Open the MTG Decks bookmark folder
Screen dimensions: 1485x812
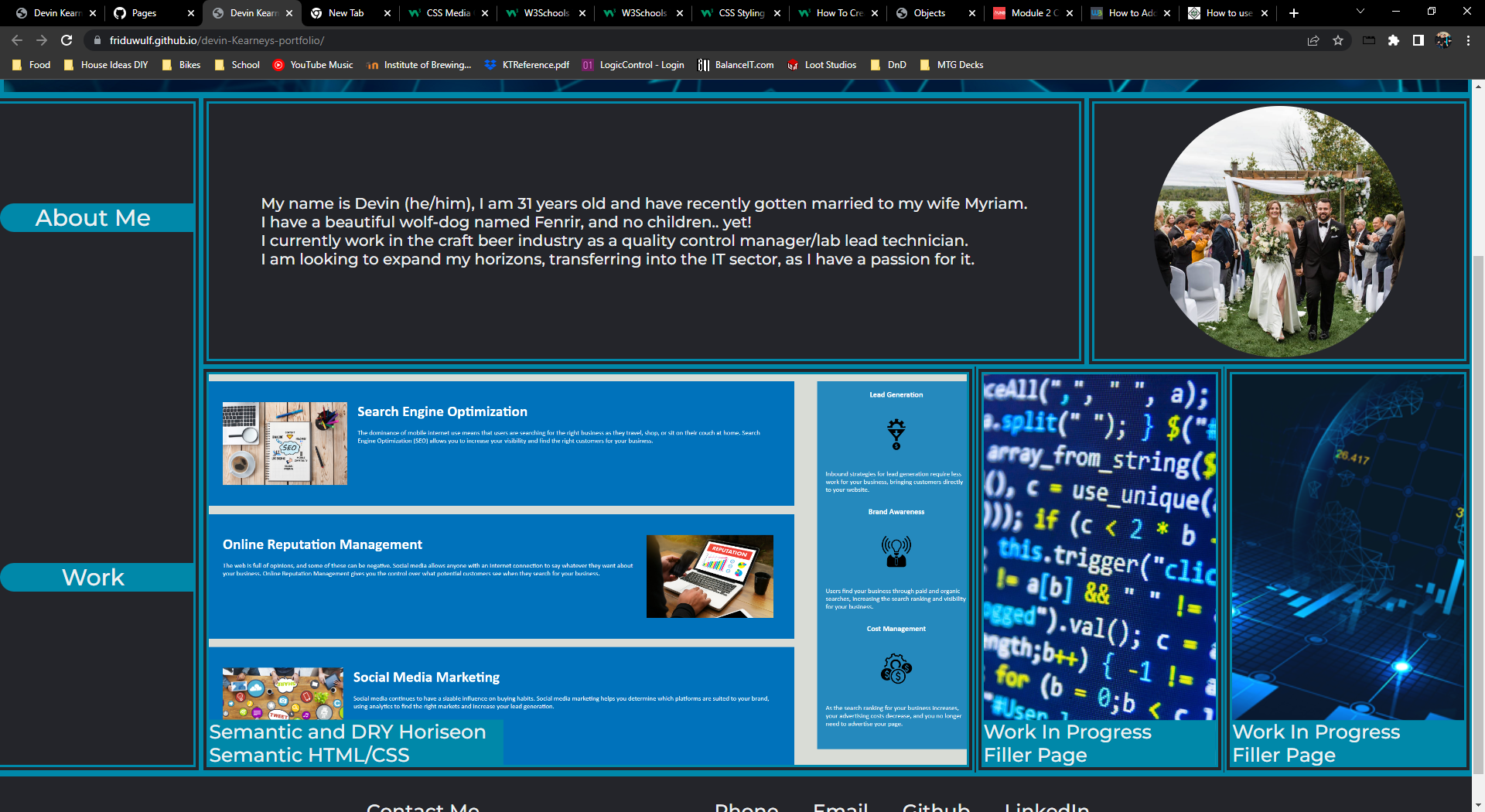coord(951,65)
